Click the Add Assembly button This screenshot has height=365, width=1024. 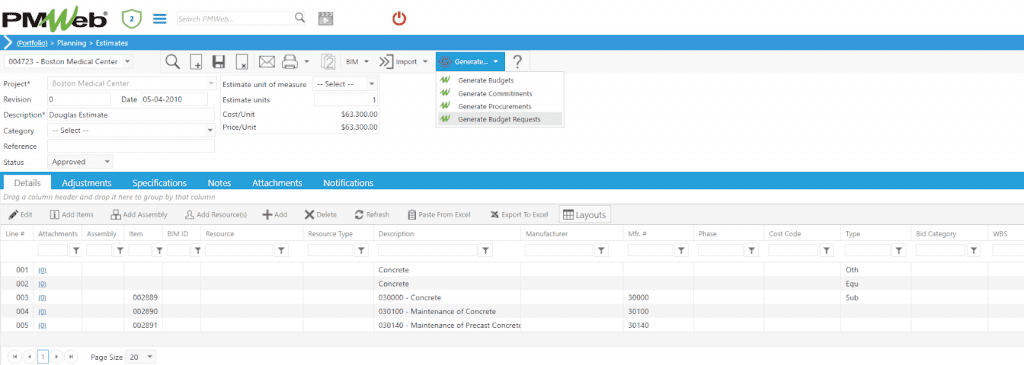(139, 214)
